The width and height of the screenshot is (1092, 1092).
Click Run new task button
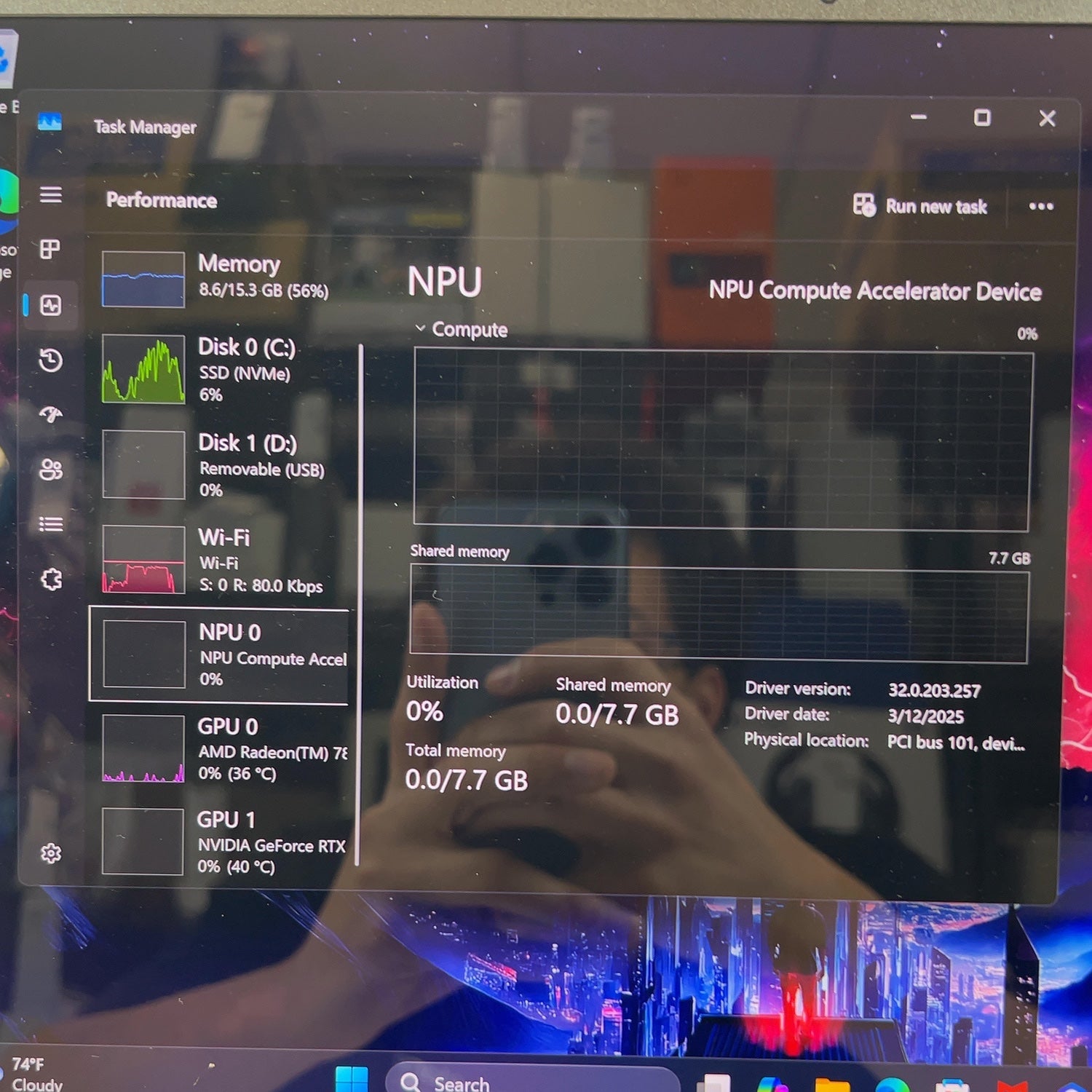(920, 206)
